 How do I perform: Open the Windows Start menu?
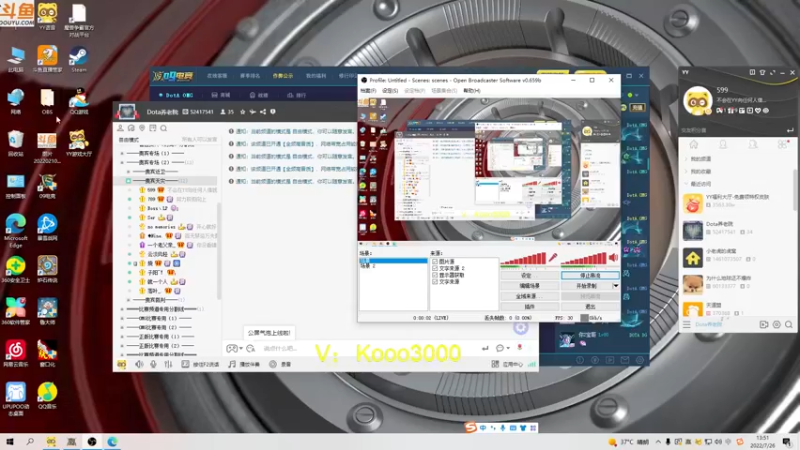coord(10,442)
